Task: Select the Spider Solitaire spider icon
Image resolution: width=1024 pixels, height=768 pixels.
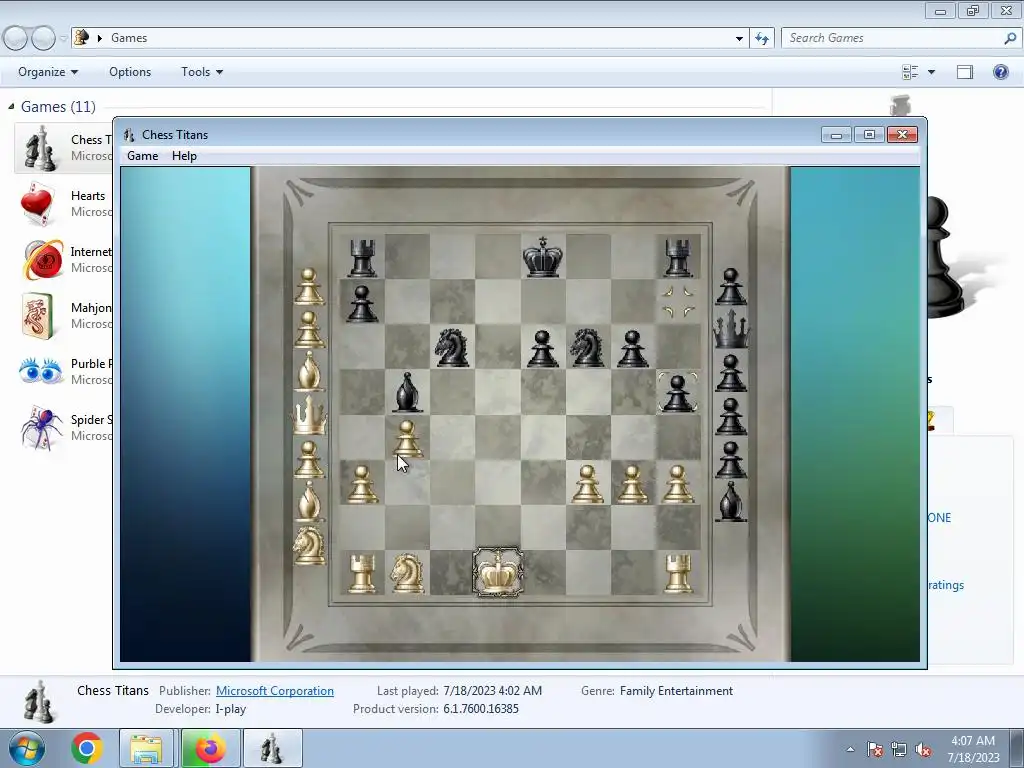Action: click(x=40, y=428)
